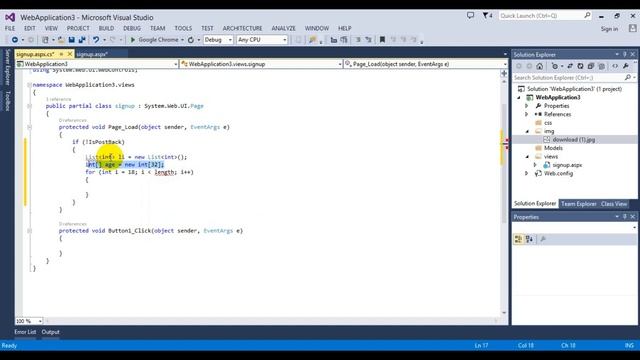
Task: Click the Sign in link
Action: 609,29
